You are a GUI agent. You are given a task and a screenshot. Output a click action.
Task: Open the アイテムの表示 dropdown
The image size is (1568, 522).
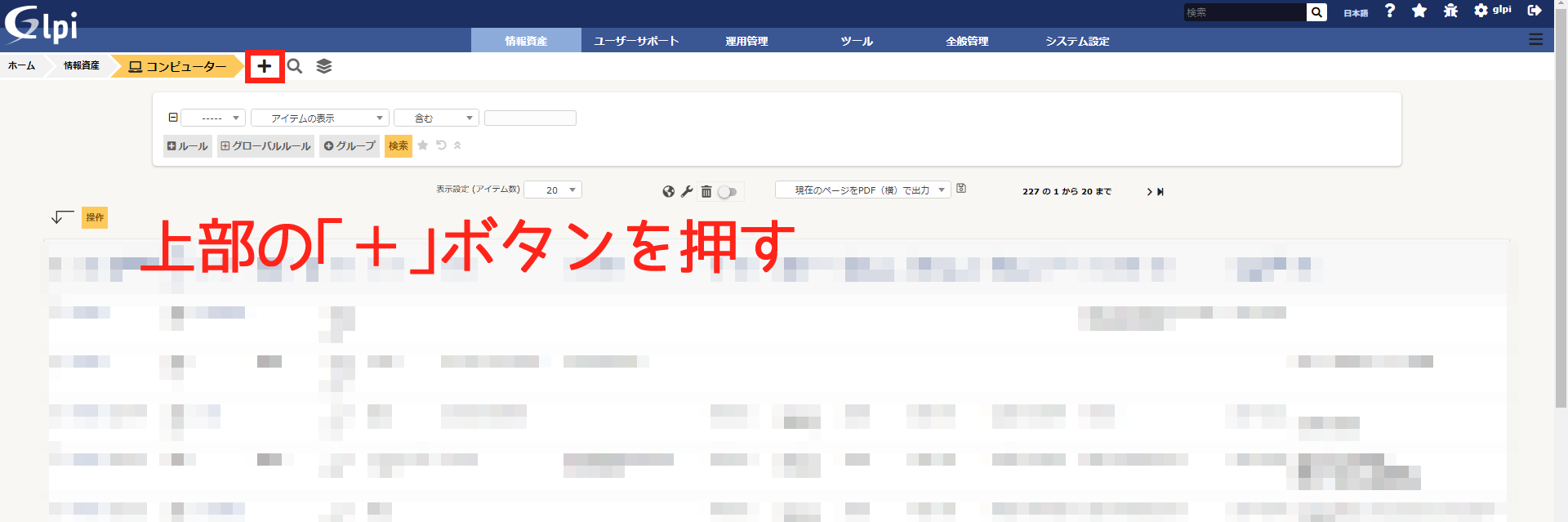click(319, 118)
